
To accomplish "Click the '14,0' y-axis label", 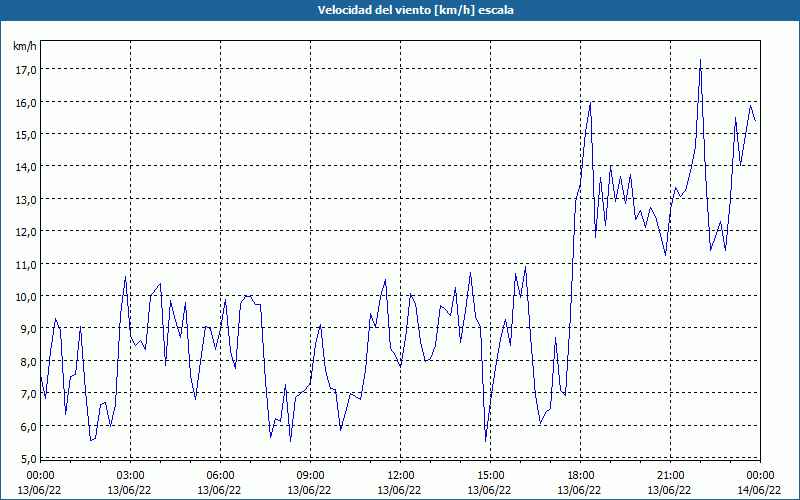I will coord(26,167).
